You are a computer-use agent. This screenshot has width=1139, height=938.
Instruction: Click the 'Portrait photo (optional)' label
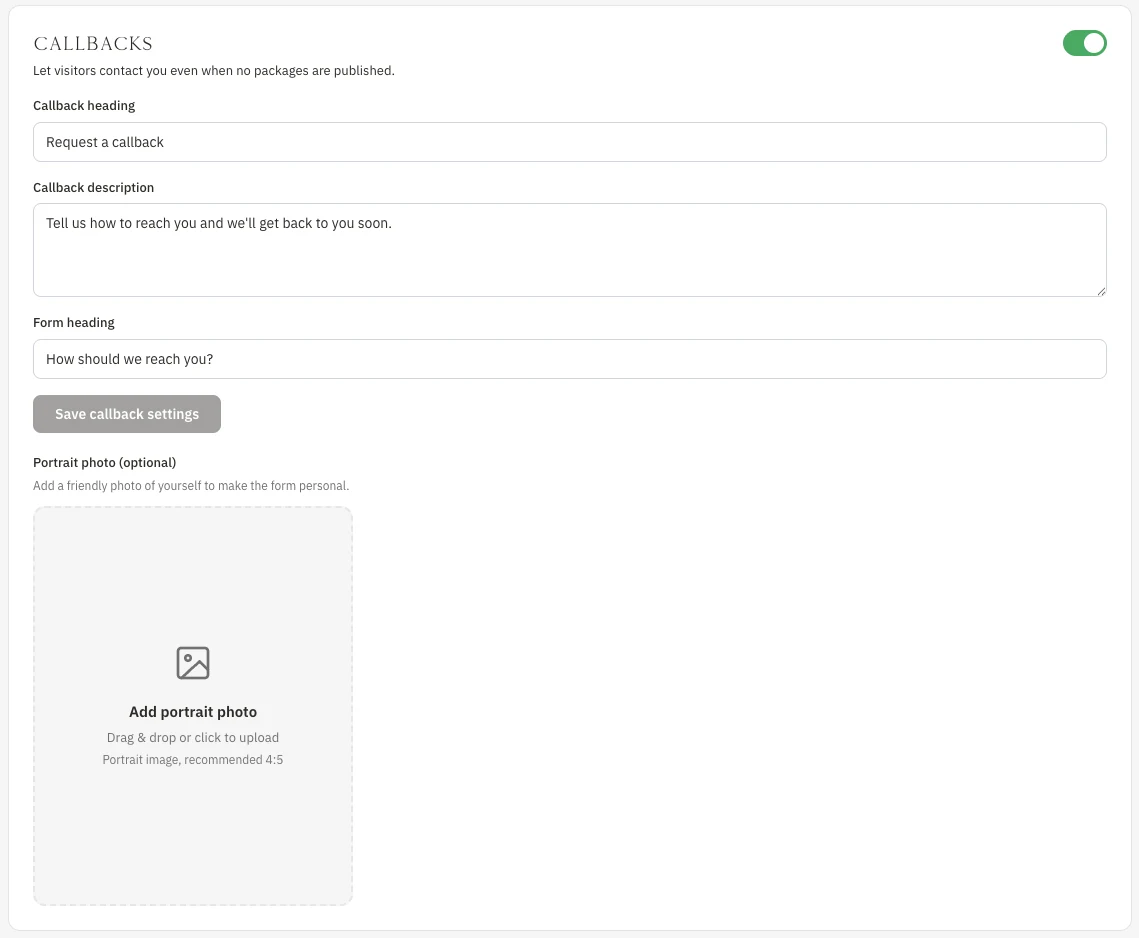tap(105, 463)
